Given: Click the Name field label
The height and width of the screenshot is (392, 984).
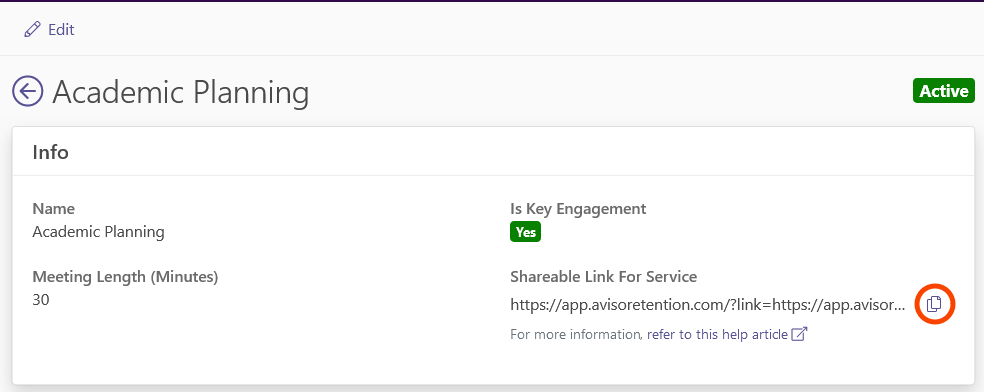Looking at the screenshot, I should click(x=53, y=209).
